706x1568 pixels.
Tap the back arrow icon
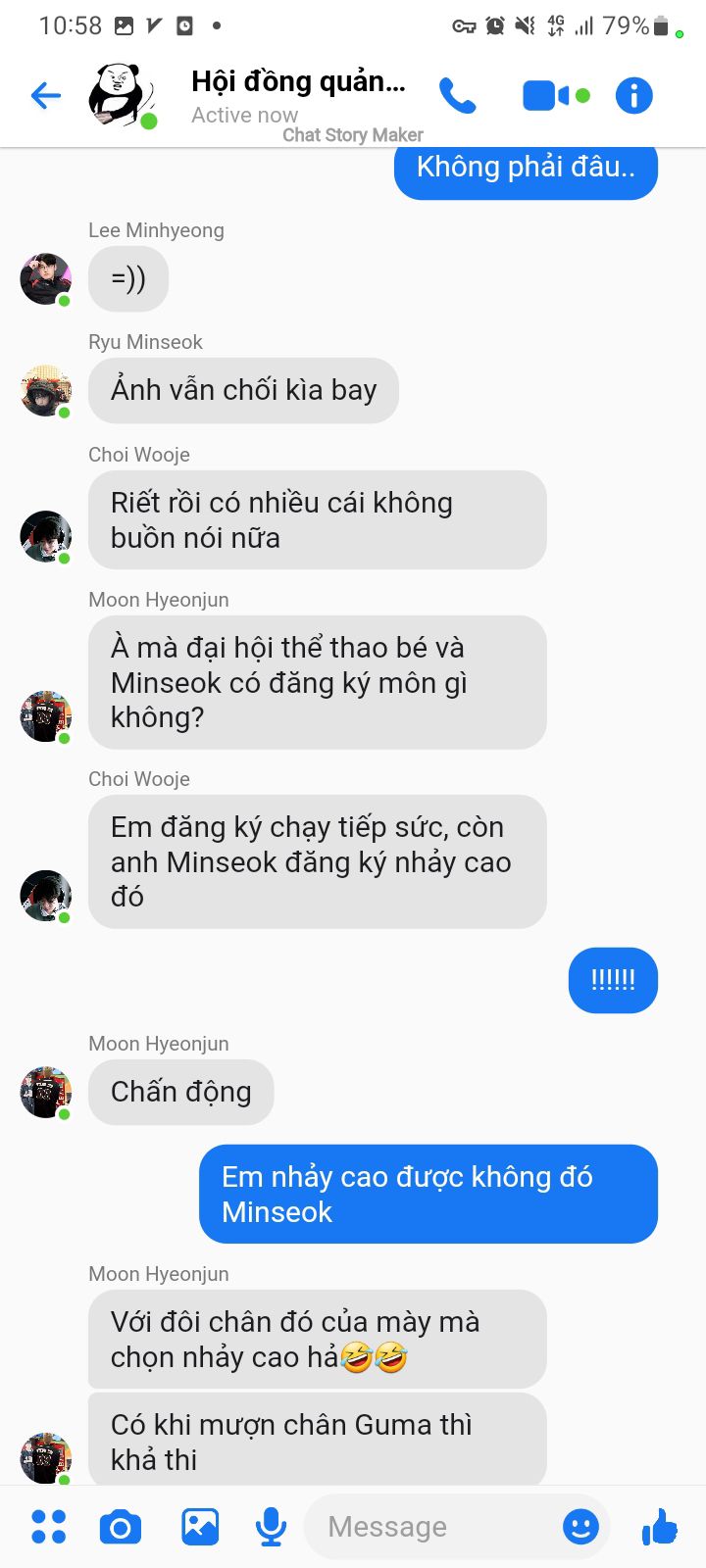click(46, 95)
